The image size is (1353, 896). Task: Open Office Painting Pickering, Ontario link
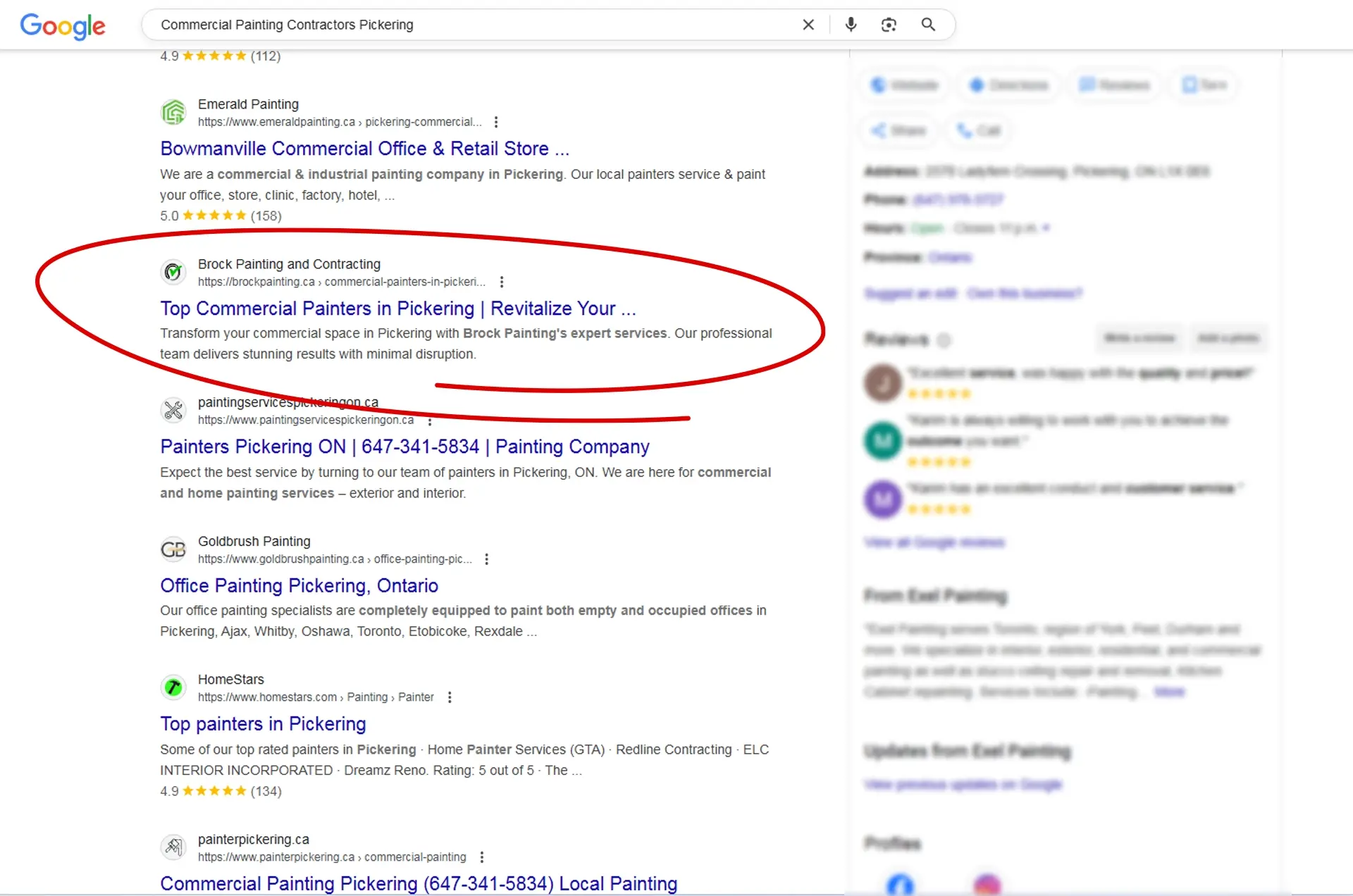pos(299,585)
